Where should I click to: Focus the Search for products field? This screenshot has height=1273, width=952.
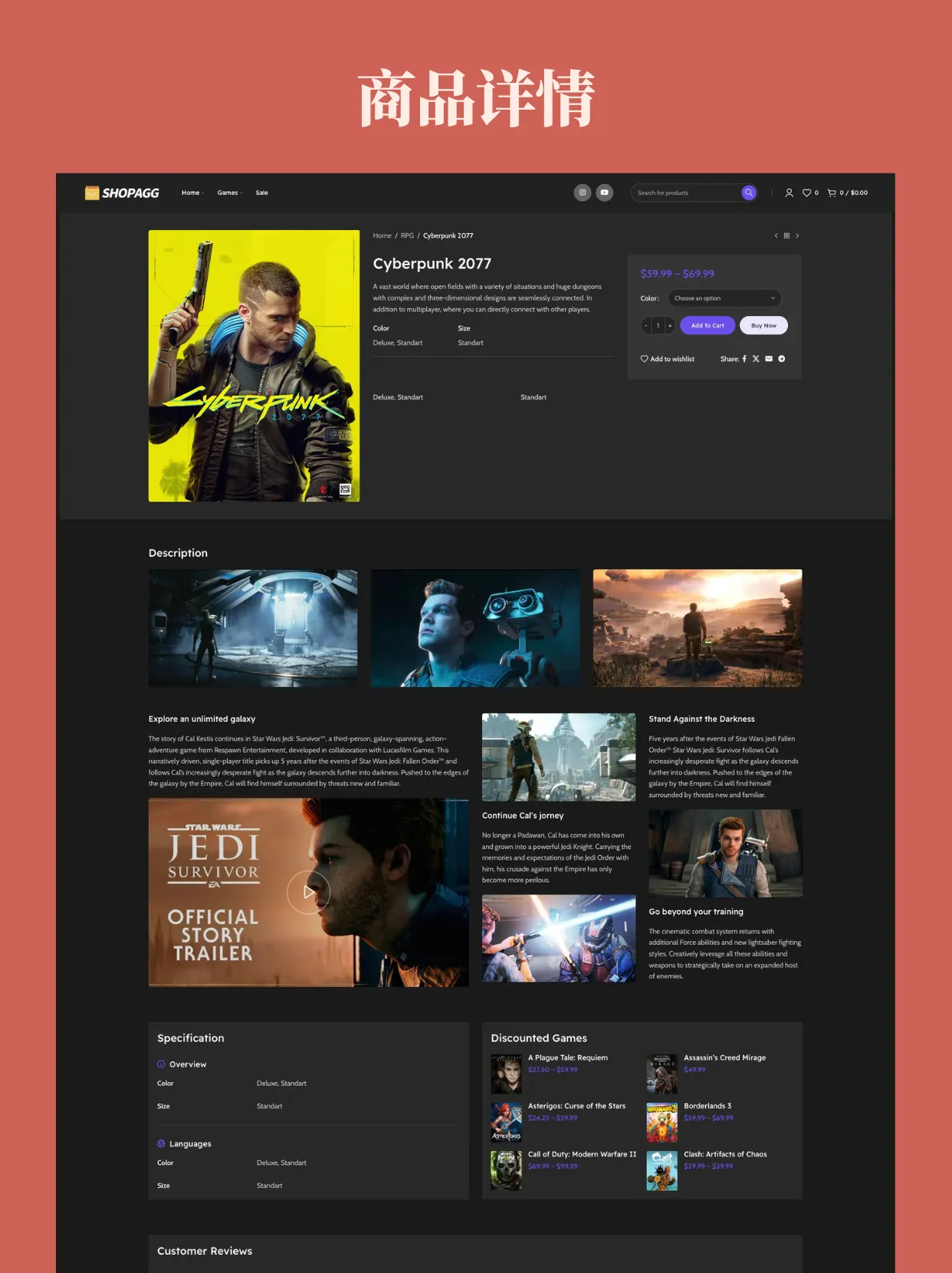pos(686,192)
